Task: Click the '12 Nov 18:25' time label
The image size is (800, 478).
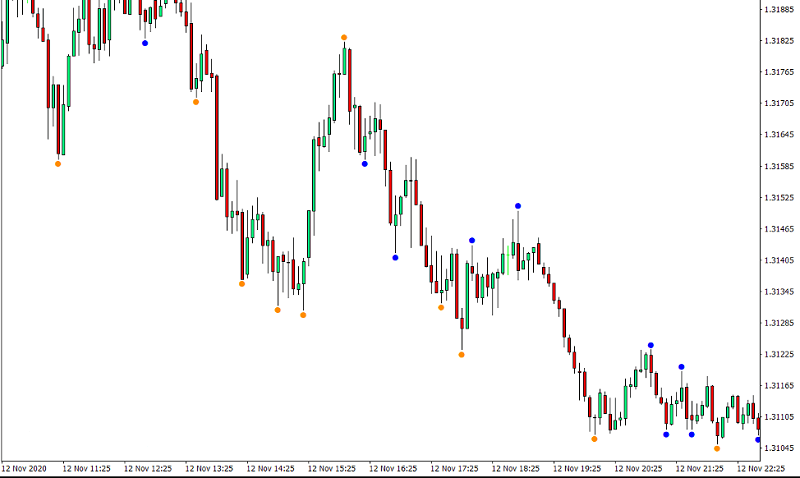Action: [x=515, y=468]
